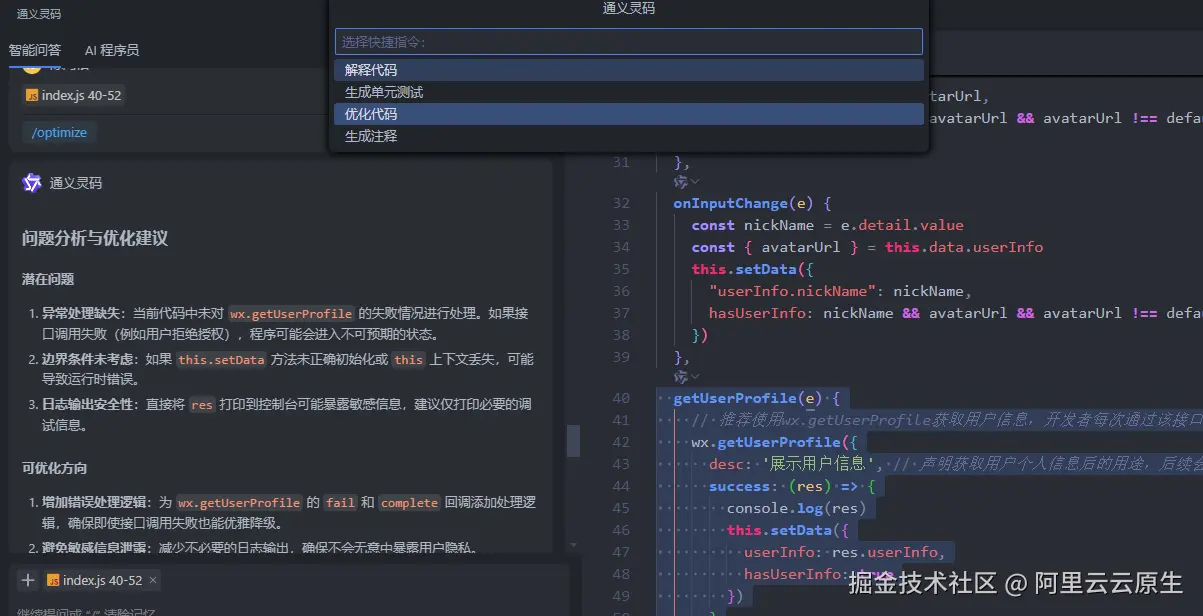Select 生成单元测试 in the quick command list
This screenshot has height=616, width=1203.
(628, 92)
